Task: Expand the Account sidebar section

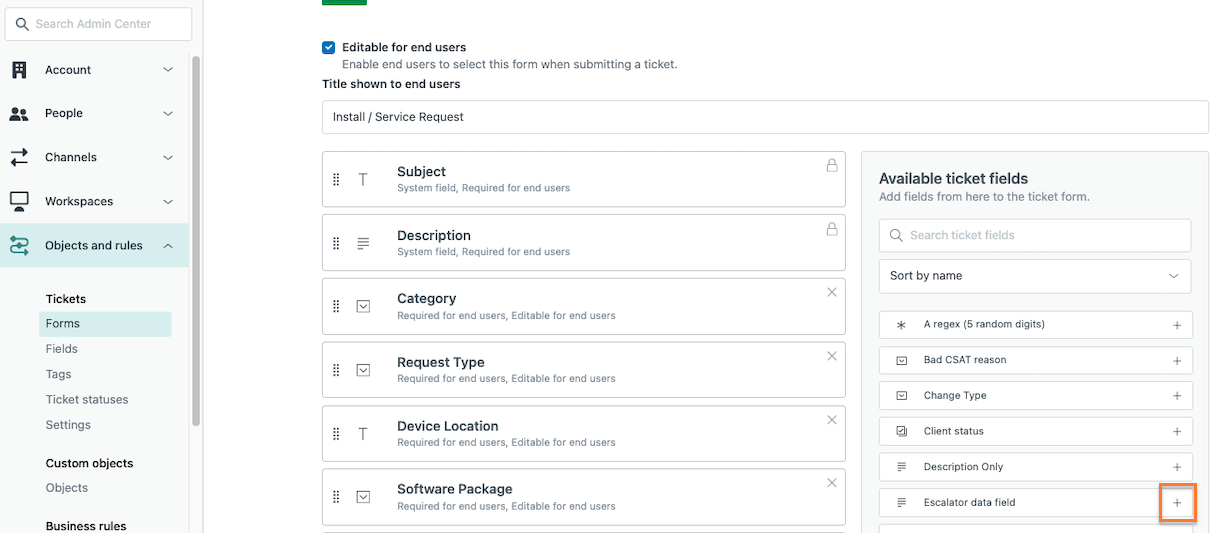Action: coord(94,70)
